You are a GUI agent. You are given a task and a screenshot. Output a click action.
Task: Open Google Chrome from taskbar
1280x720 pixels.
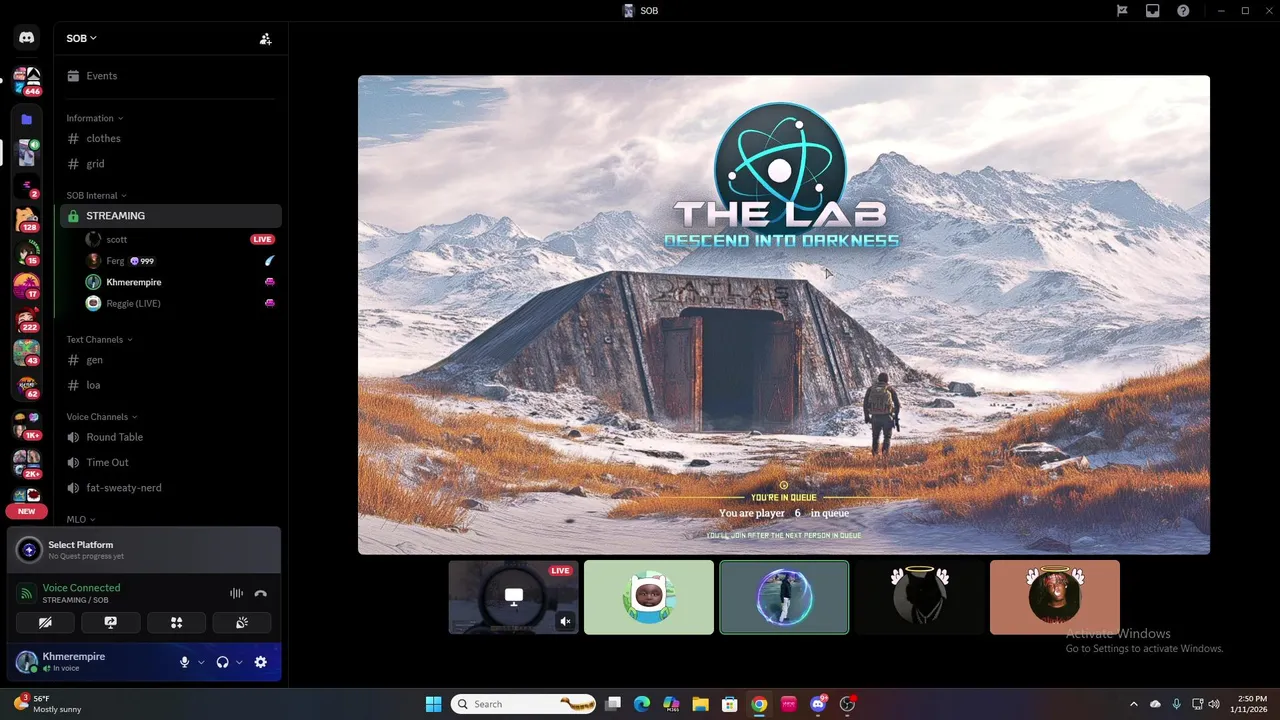coord(759,704)
